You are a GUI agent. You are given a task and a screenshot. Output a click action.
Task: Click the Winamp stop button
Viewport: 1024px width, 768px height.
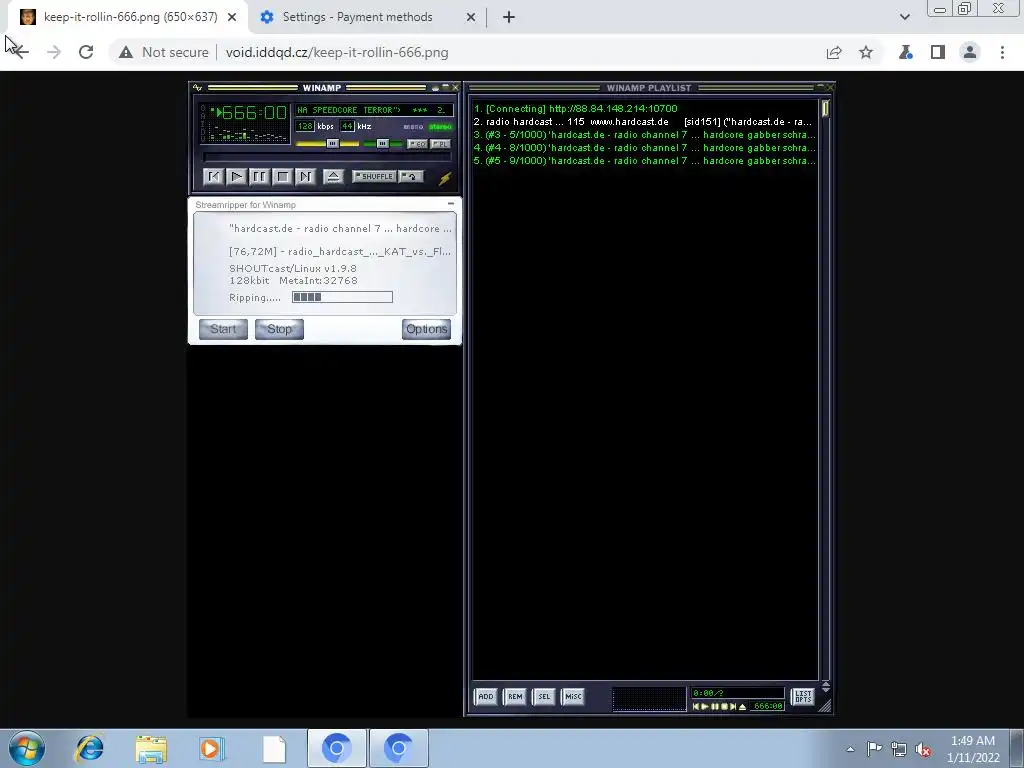[x=282, y=176]
